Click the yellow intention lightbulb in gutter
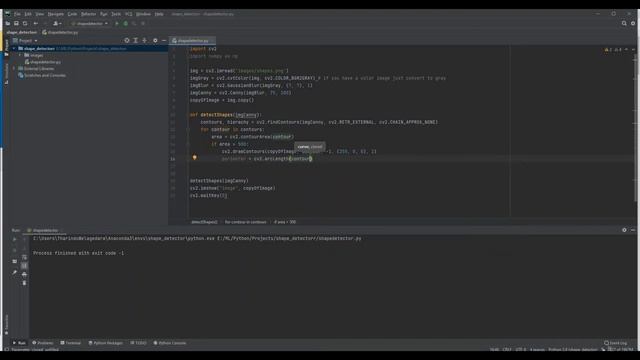 (x=195, y=158)
